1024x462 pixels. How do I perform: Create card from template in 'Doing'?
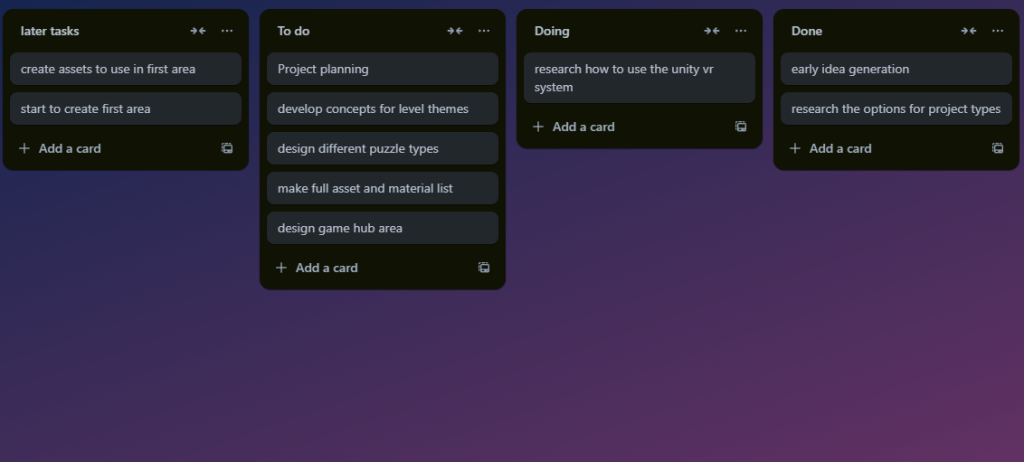click(x=741, y=127)
